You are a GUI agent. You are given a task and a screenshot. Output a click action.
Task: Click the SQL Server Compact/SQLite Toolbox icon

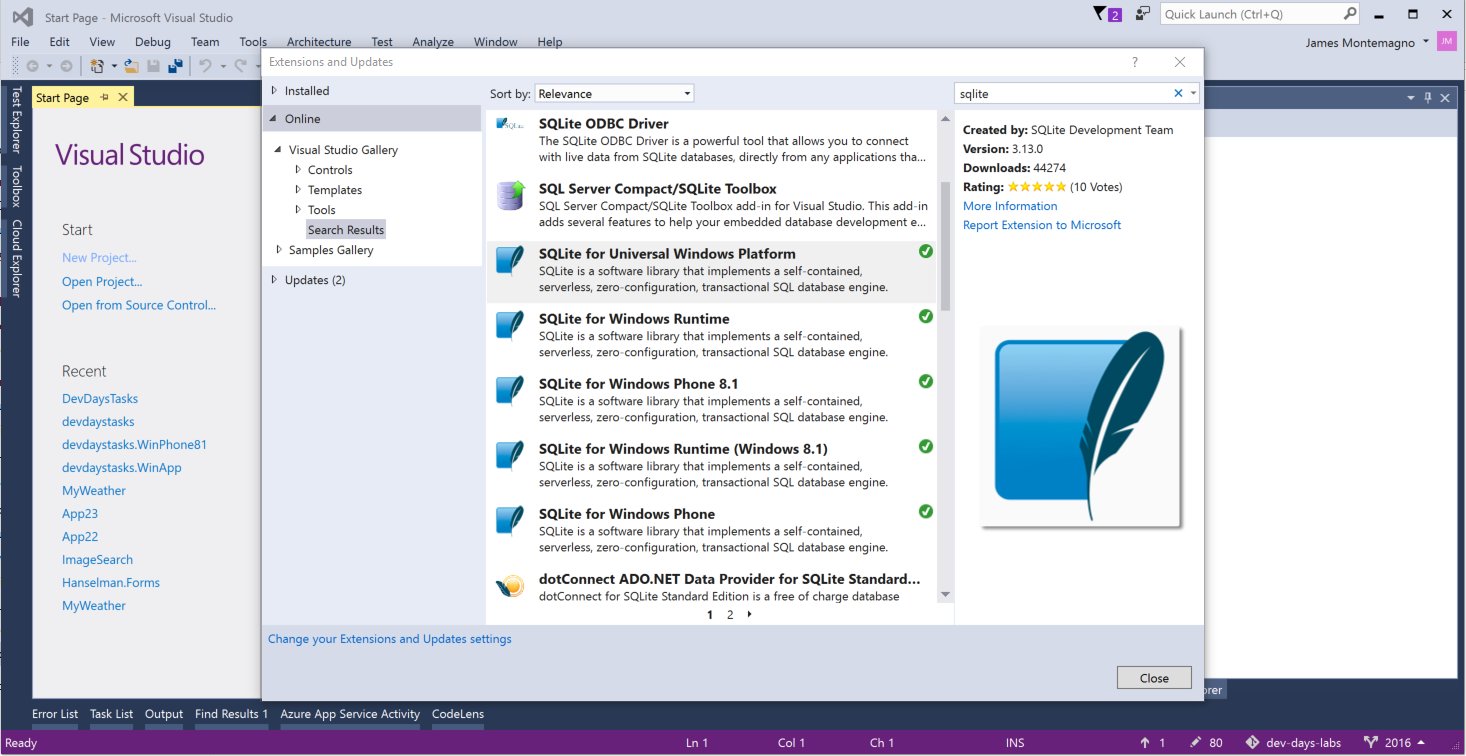(510, 196)
